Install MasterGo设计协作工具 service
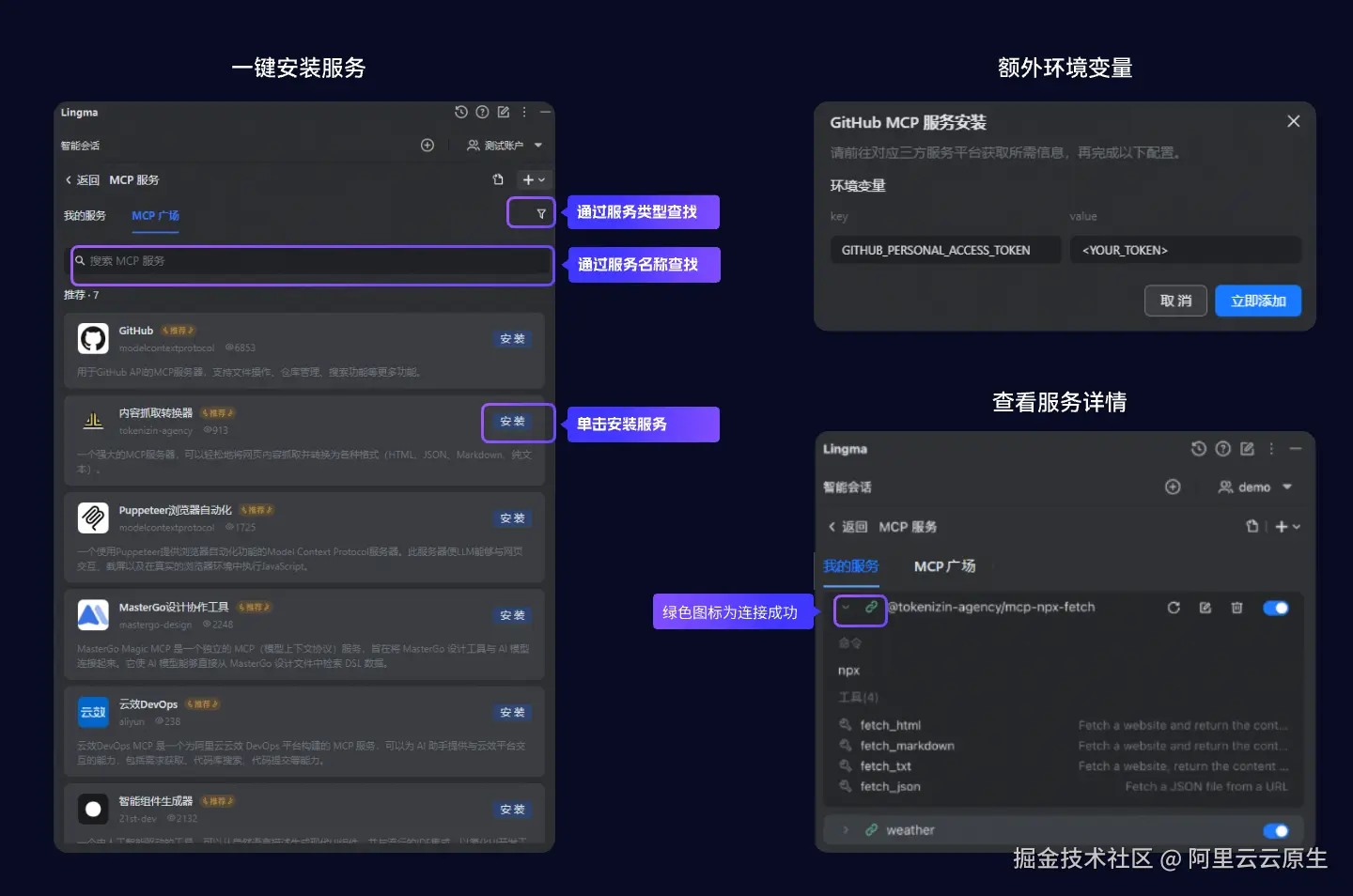This screenshot has width=1353, height=896. pos(512,615)
